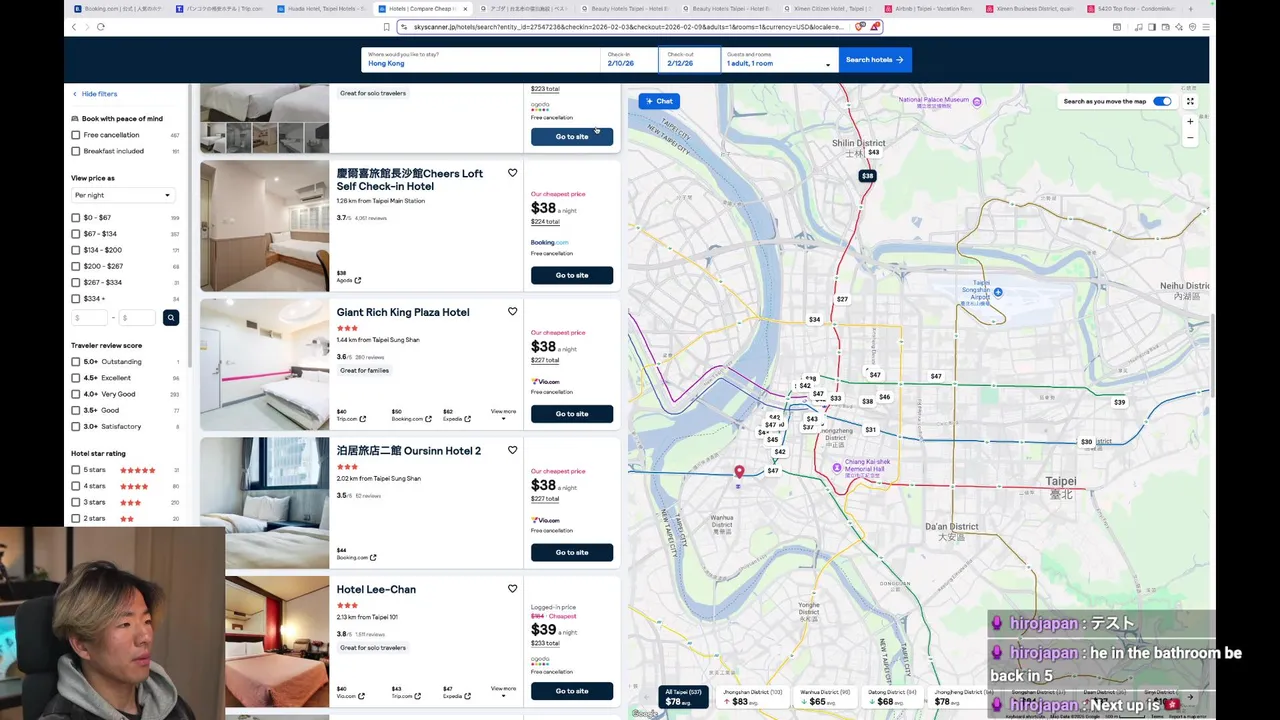Image resolution: width=1280 pixels, height=720 pixels.
Task: Open Guests and rooms dropdown
Action: click(779, 59)
